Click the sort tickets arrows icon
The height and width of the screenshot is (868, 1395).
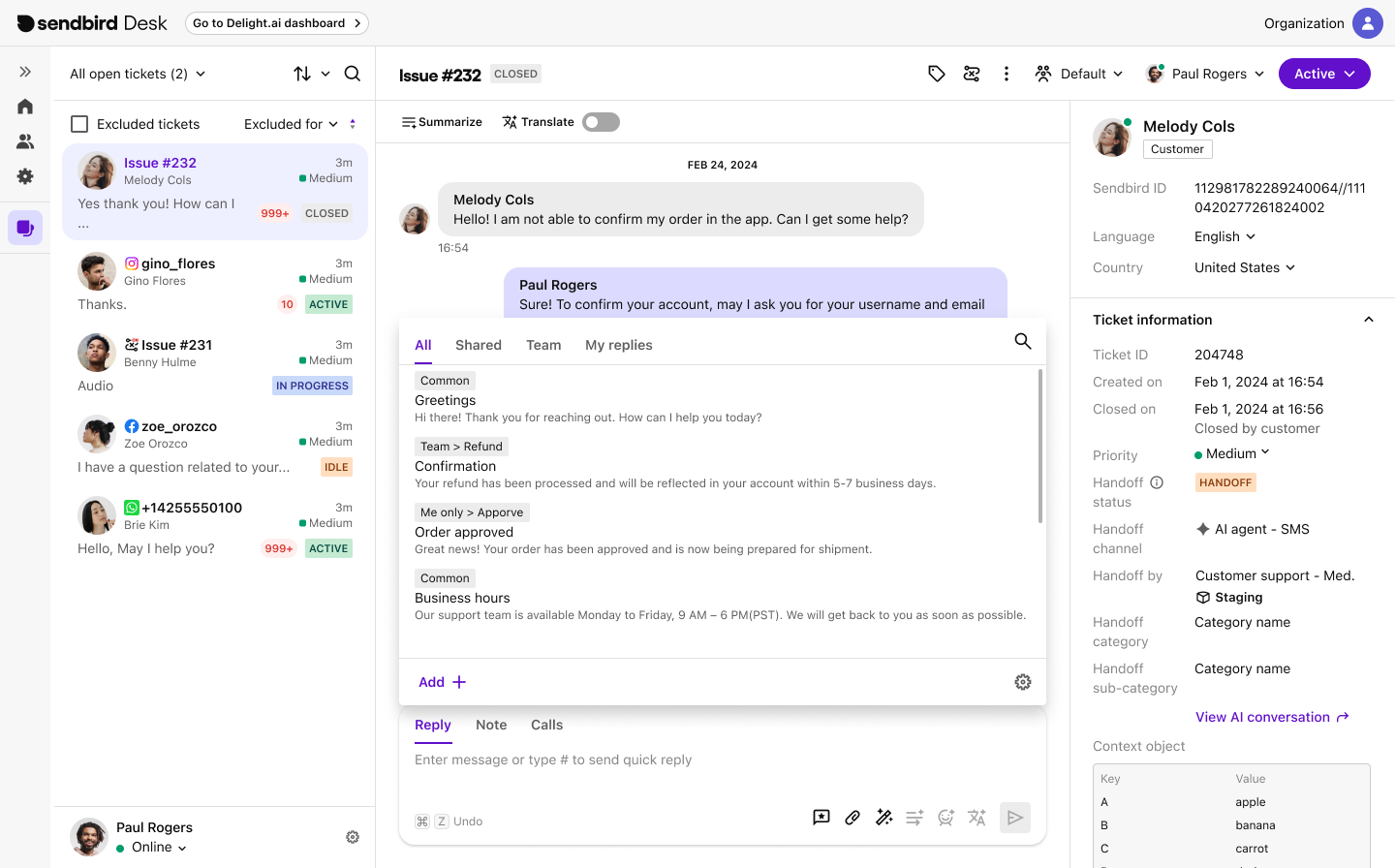(x=302, y=74)
